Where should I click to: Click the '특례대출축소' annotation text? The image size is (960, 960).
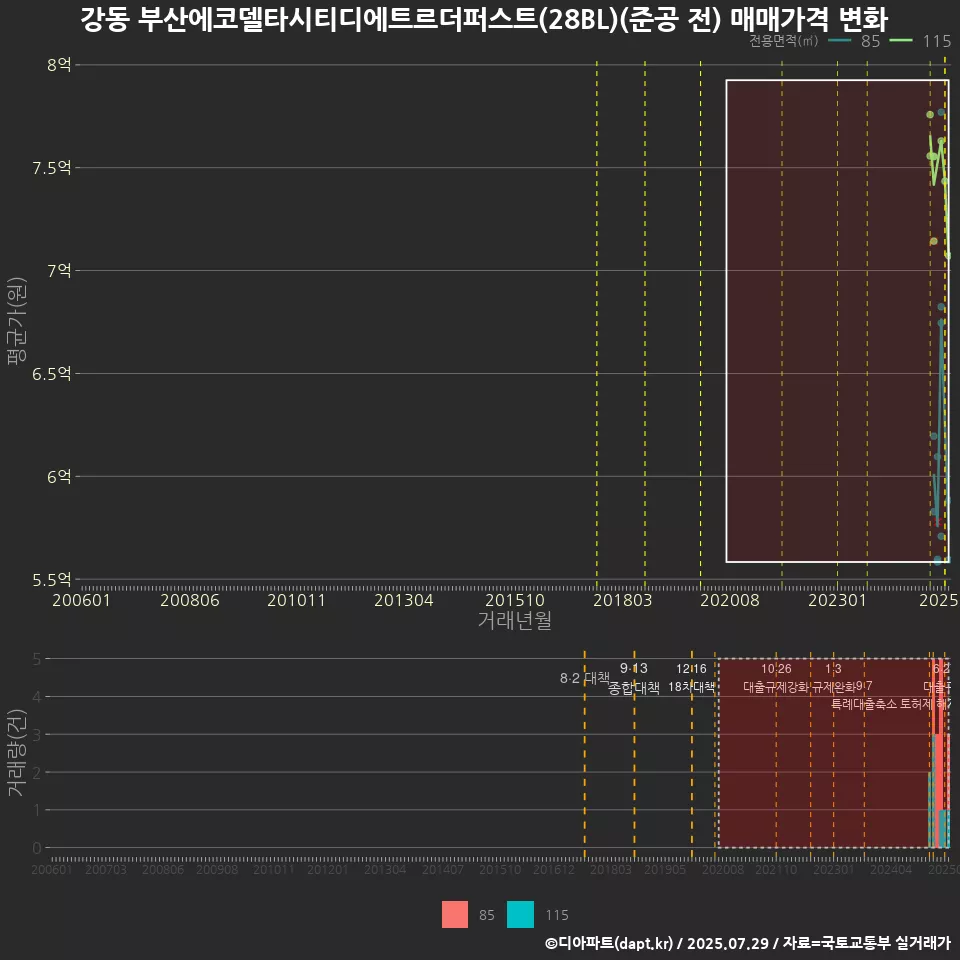864,704
